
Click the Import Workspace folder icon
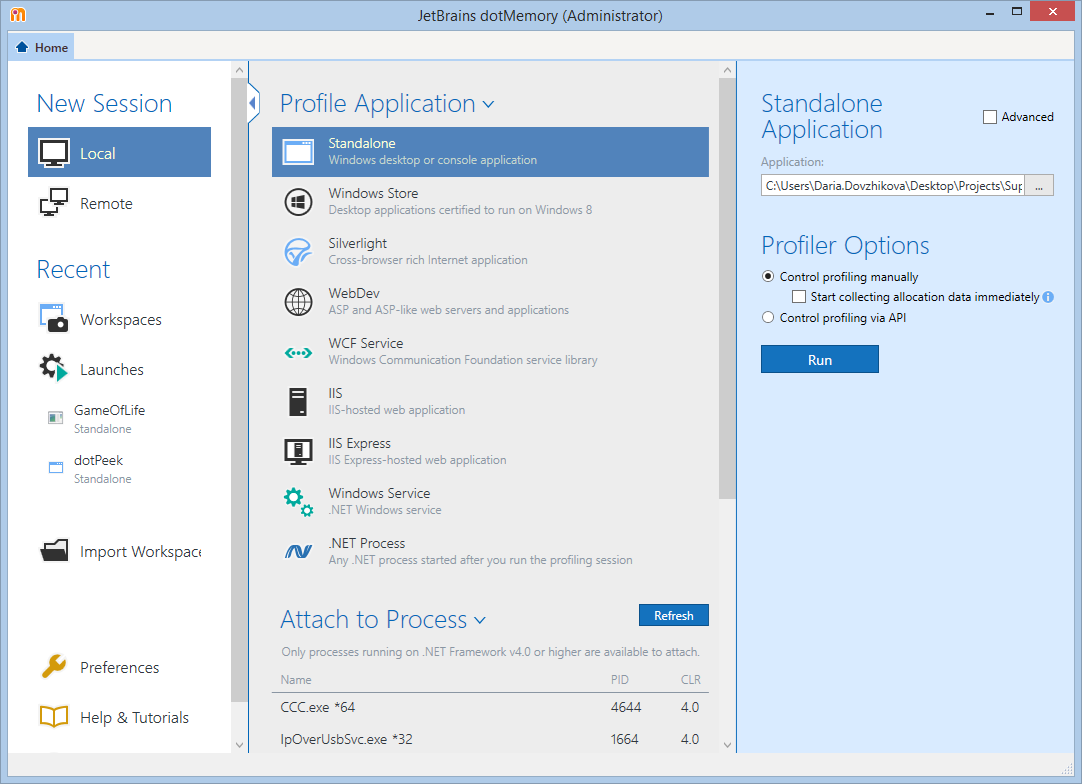tap(54, 551)
